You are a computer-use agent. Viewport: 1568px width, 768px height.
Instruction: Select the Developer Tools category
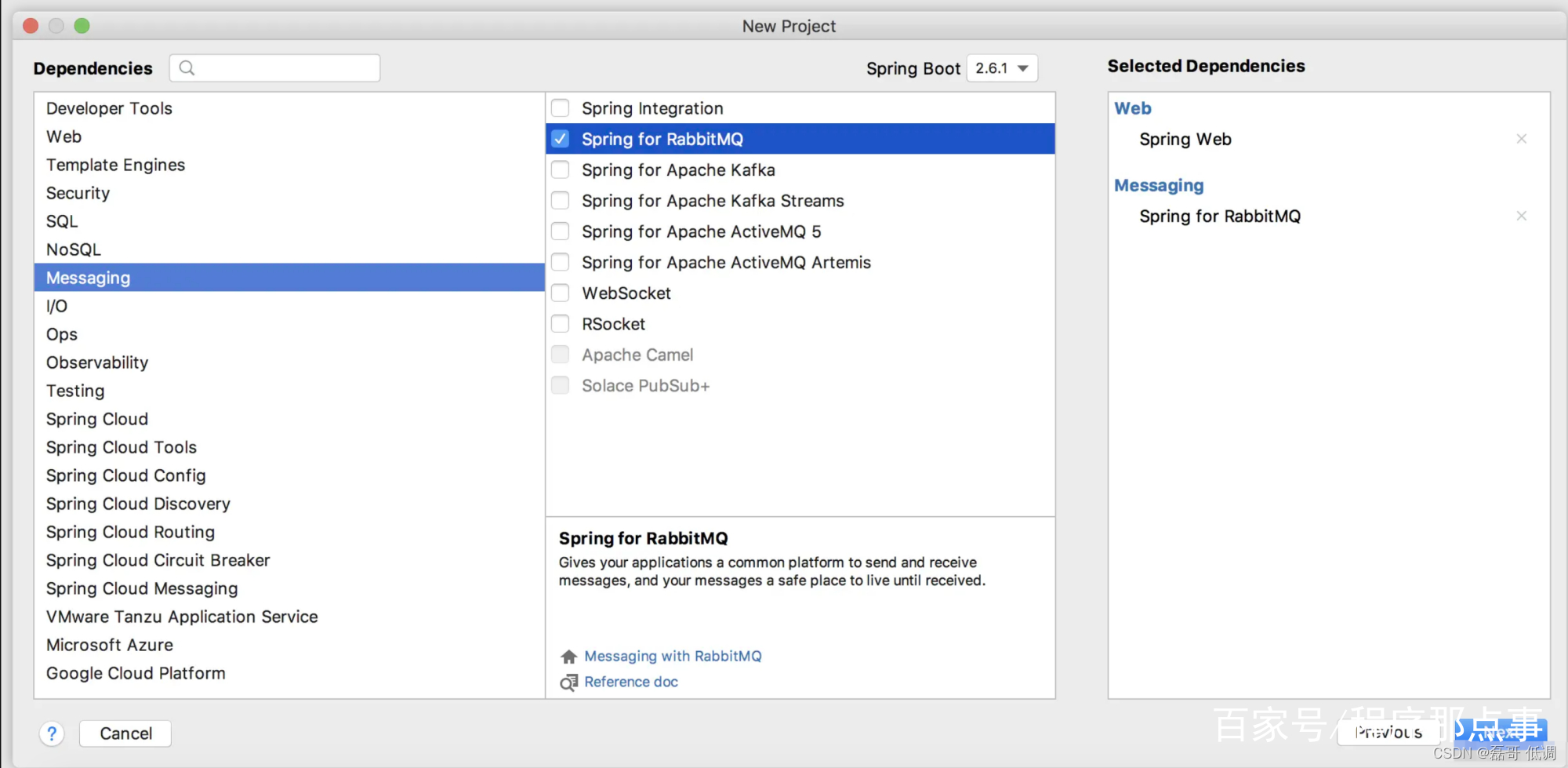click(289, 108)
